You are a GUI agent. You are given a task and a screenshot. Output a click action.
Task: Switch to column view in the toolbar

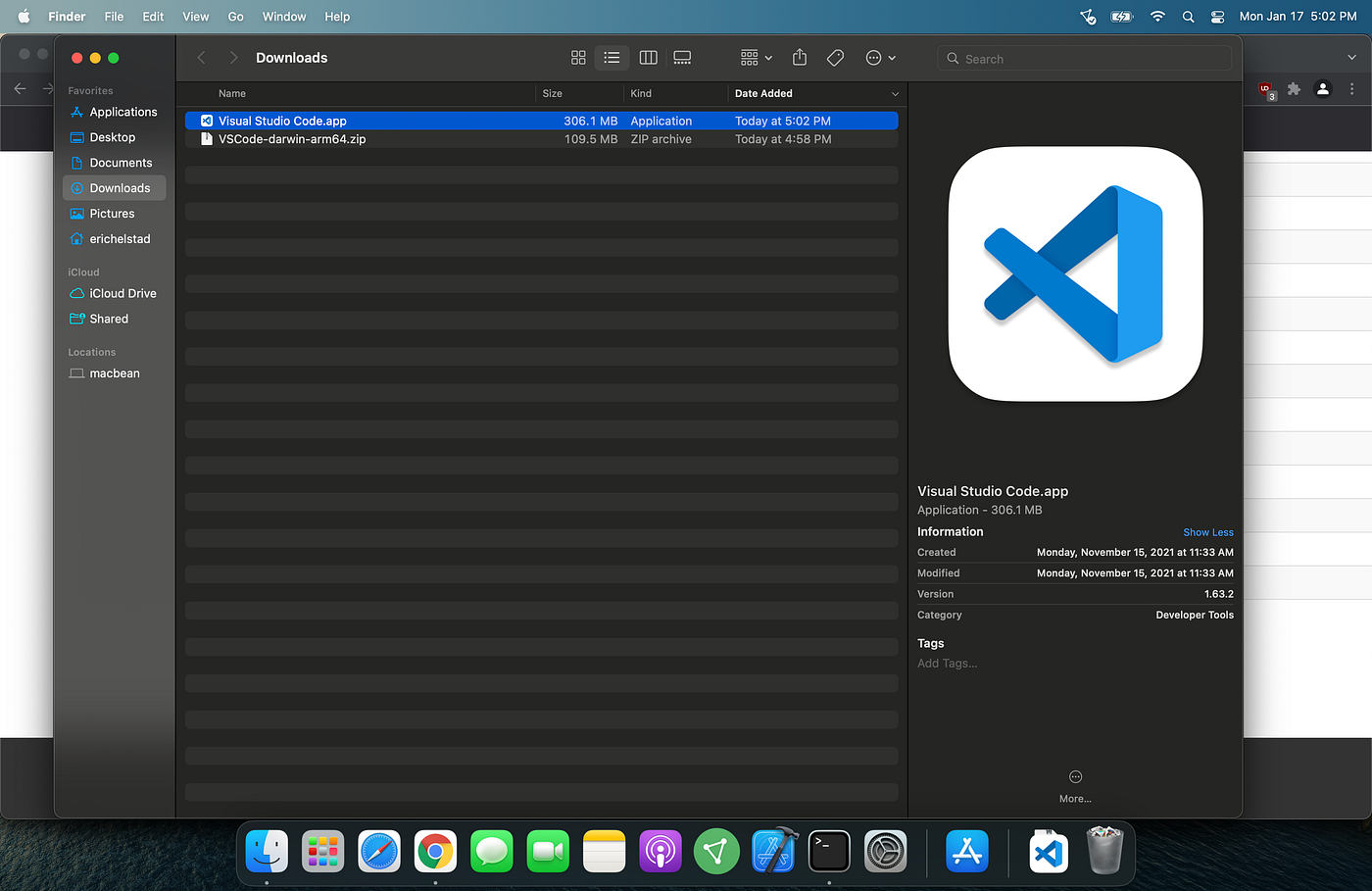pos(648,58)
